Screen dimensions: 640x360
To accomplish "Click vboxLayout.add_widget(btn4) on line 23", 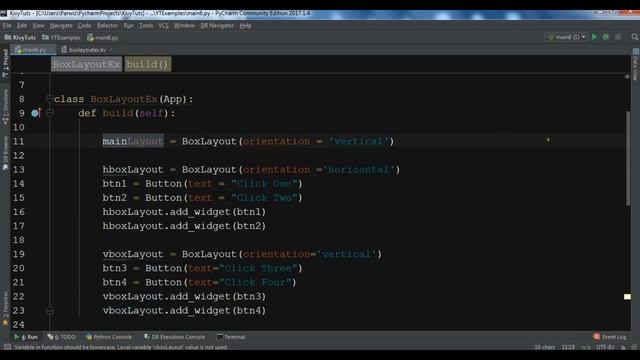I will click(x=184, y=311).
